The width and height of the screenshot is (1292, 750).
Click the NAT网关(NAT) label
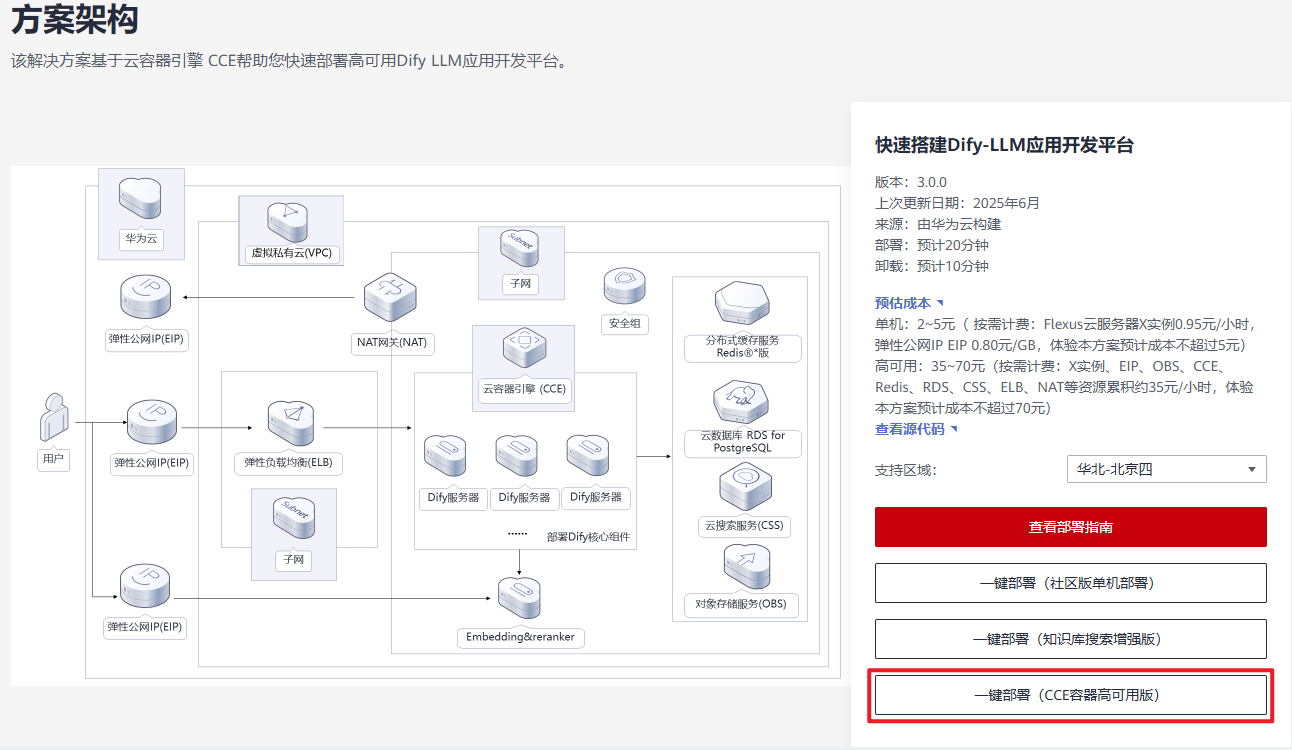pos(391,342)
